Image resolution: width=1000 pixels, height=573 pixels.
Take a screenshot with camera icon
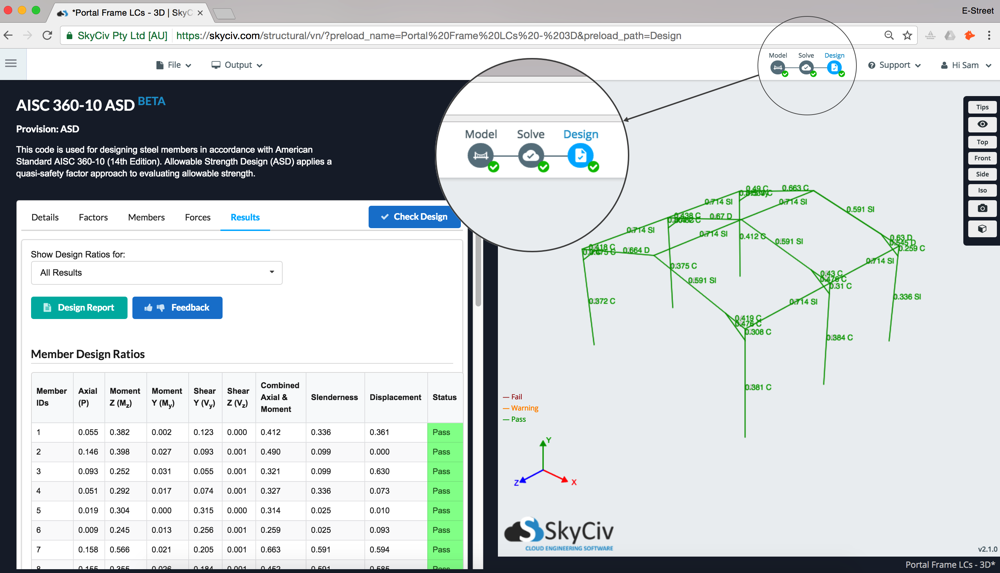click(x=982, y=208)
